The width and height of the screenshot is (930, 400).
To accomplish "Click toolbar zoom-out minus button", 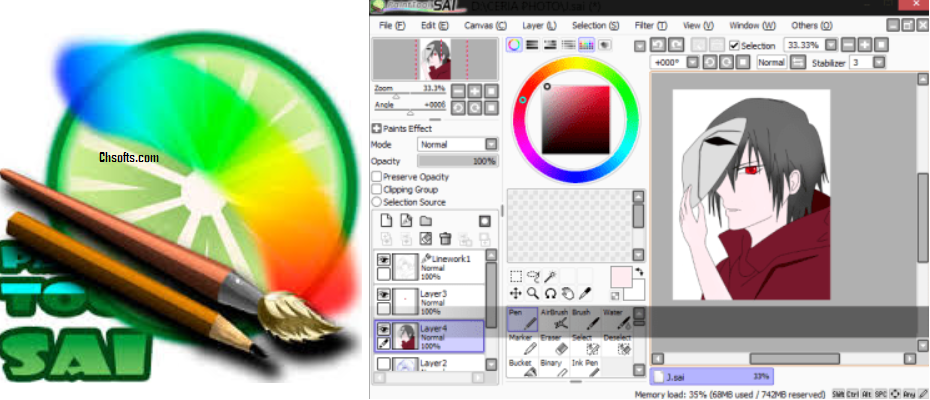I will tap(848, 45).
